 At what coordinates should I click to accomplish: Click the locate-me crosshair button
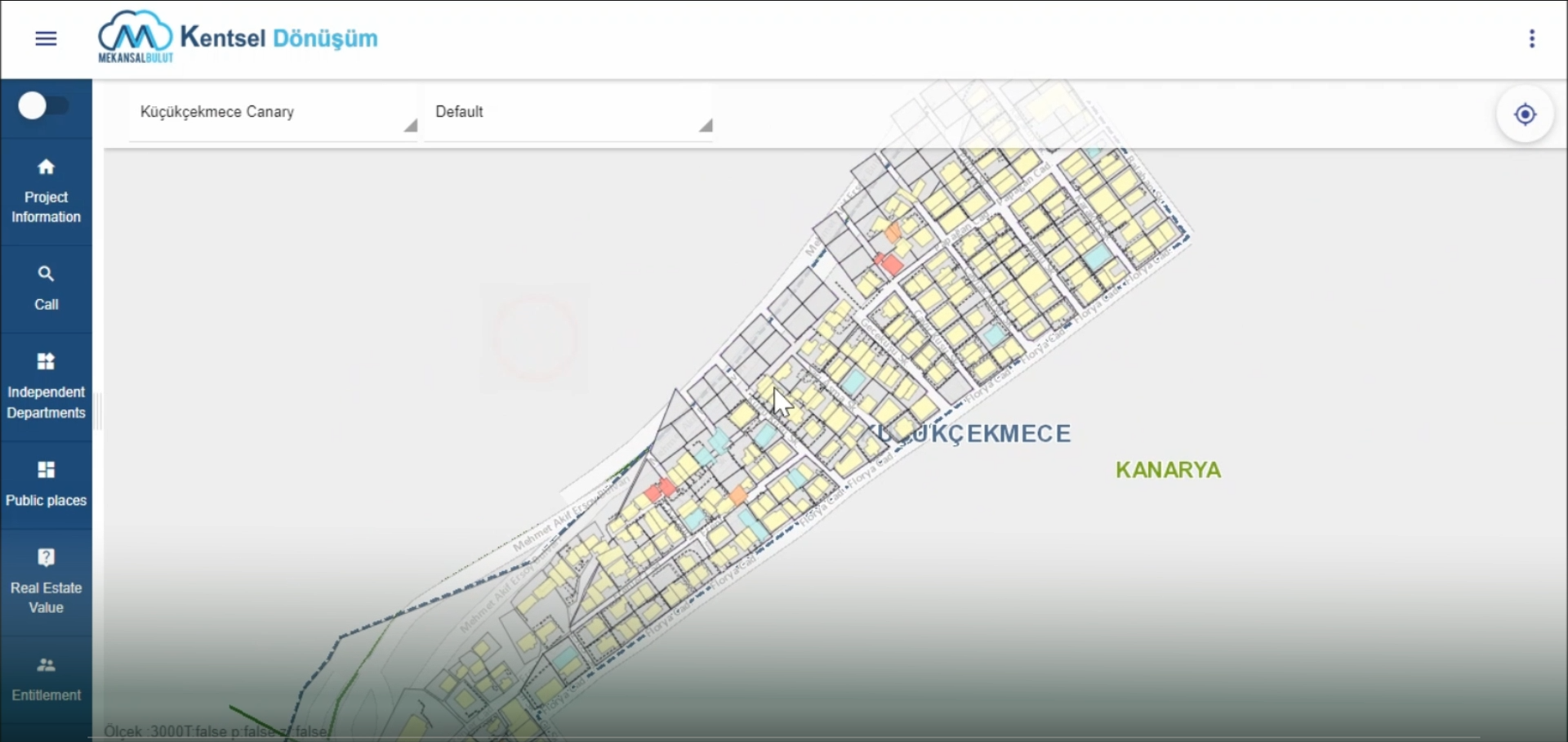pyautogui.click(x=1525, y=114)
